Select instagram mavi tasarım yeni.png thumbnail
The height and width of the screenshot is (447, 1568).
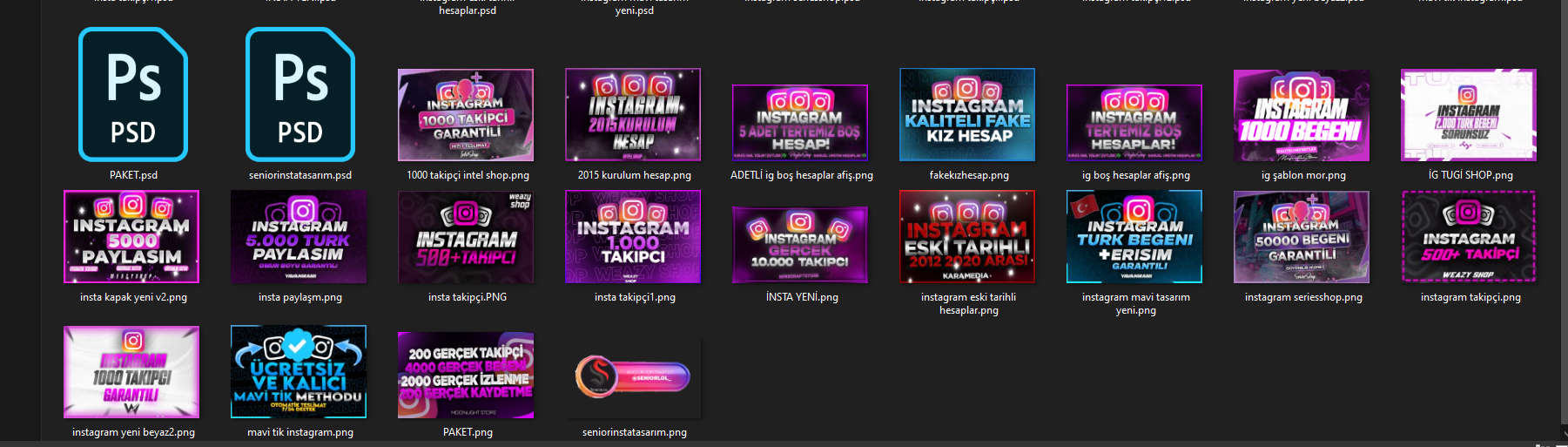click(x=1134, y=237)
